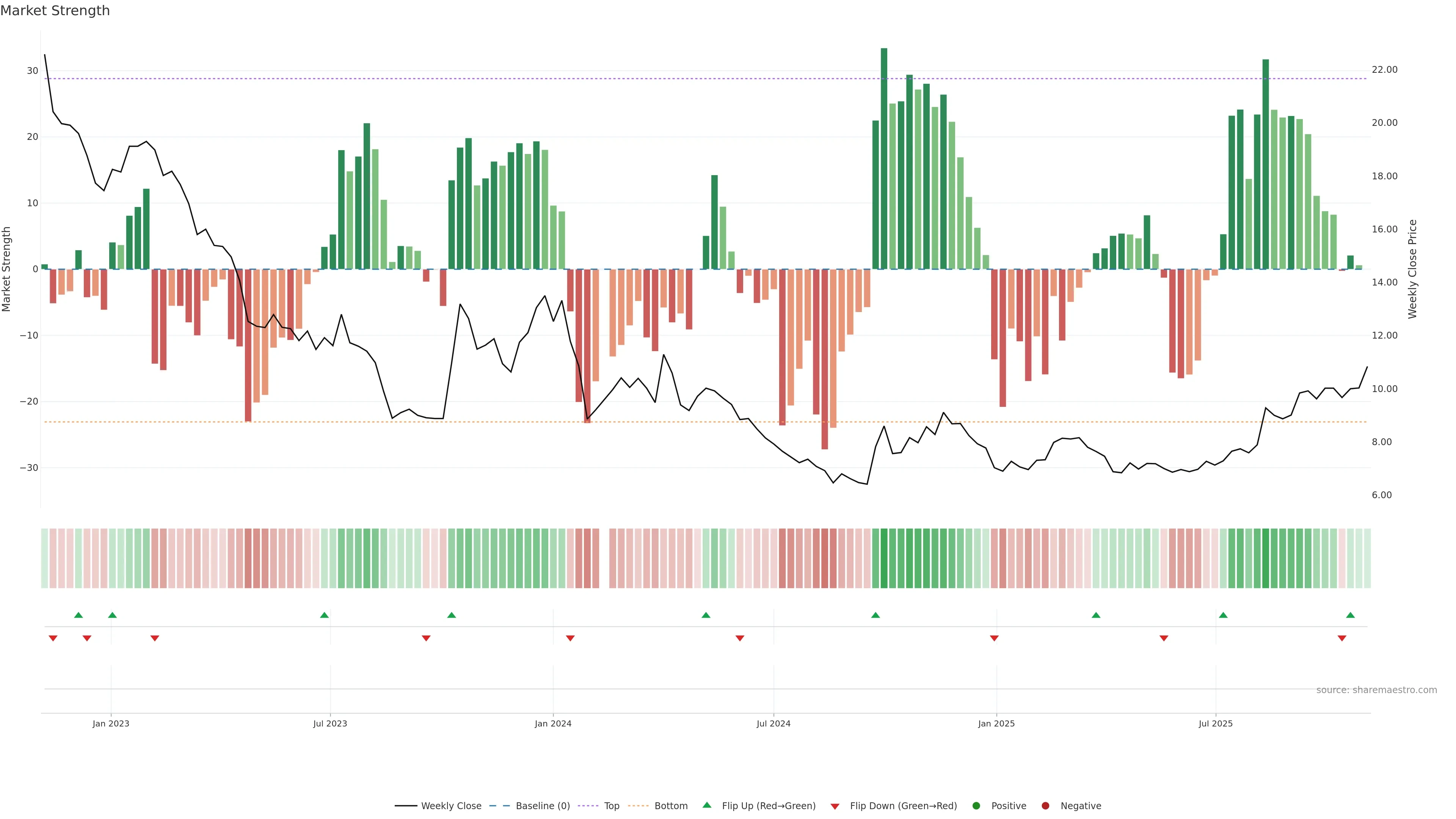The image size is (1456, 819).
Task: Click rightmost red flip-down triangle marker
Action: [1342, 638]
